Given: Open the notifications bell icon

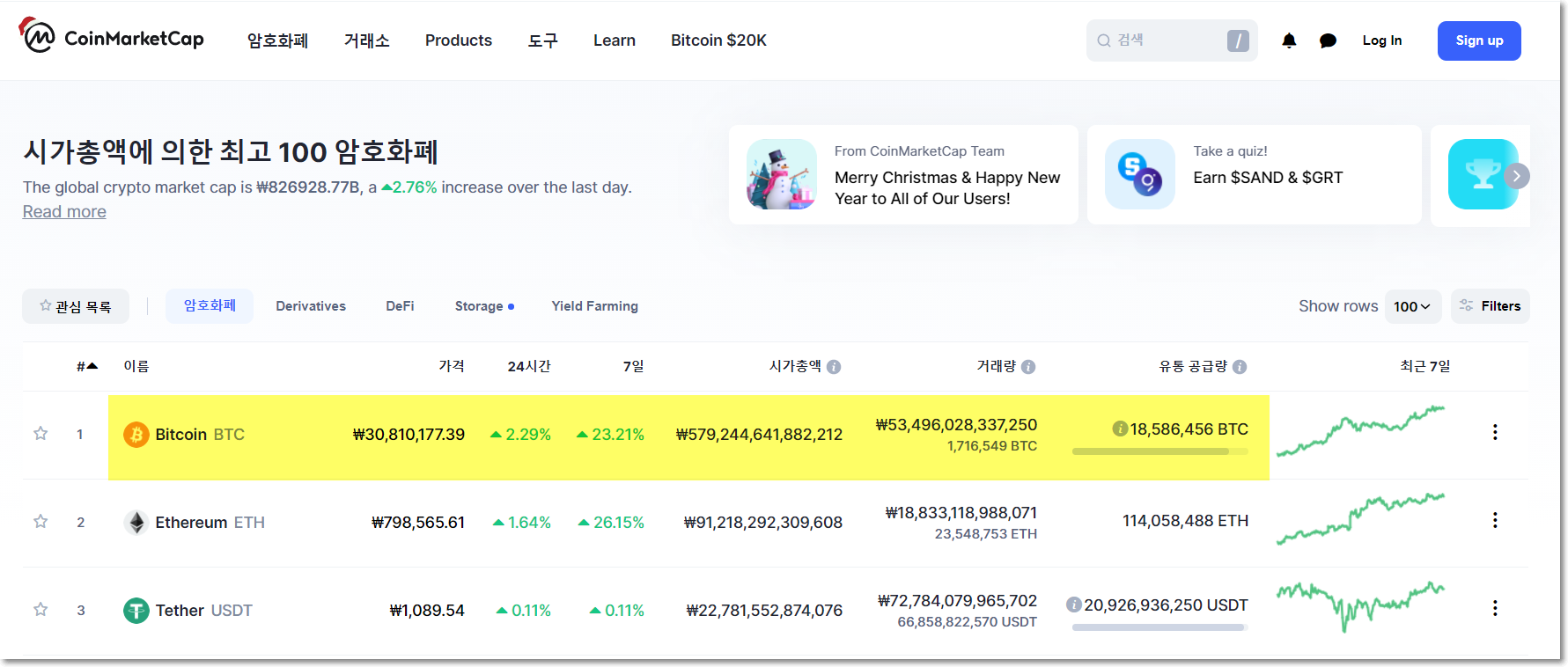Looking at the screenshot, I should click(x=1289, y=40).
